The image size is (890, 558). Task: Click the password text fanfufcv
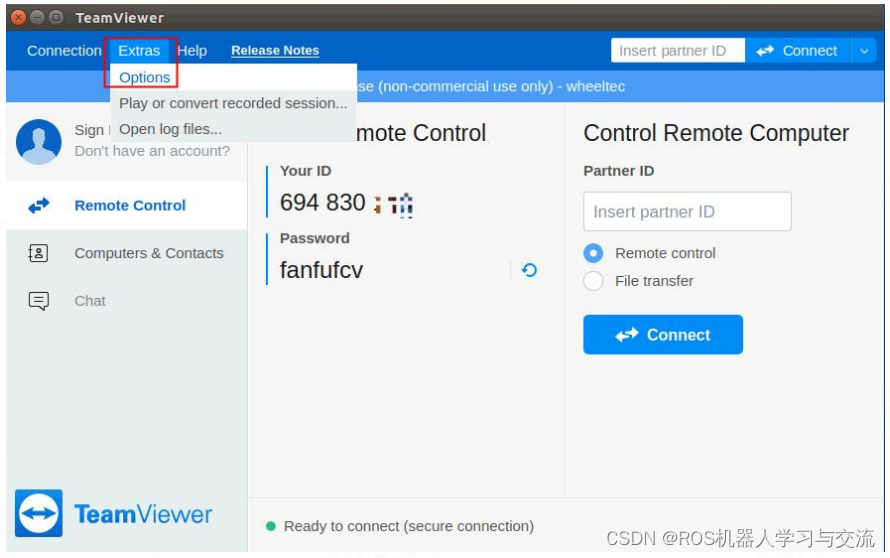(x=321, y=270)
